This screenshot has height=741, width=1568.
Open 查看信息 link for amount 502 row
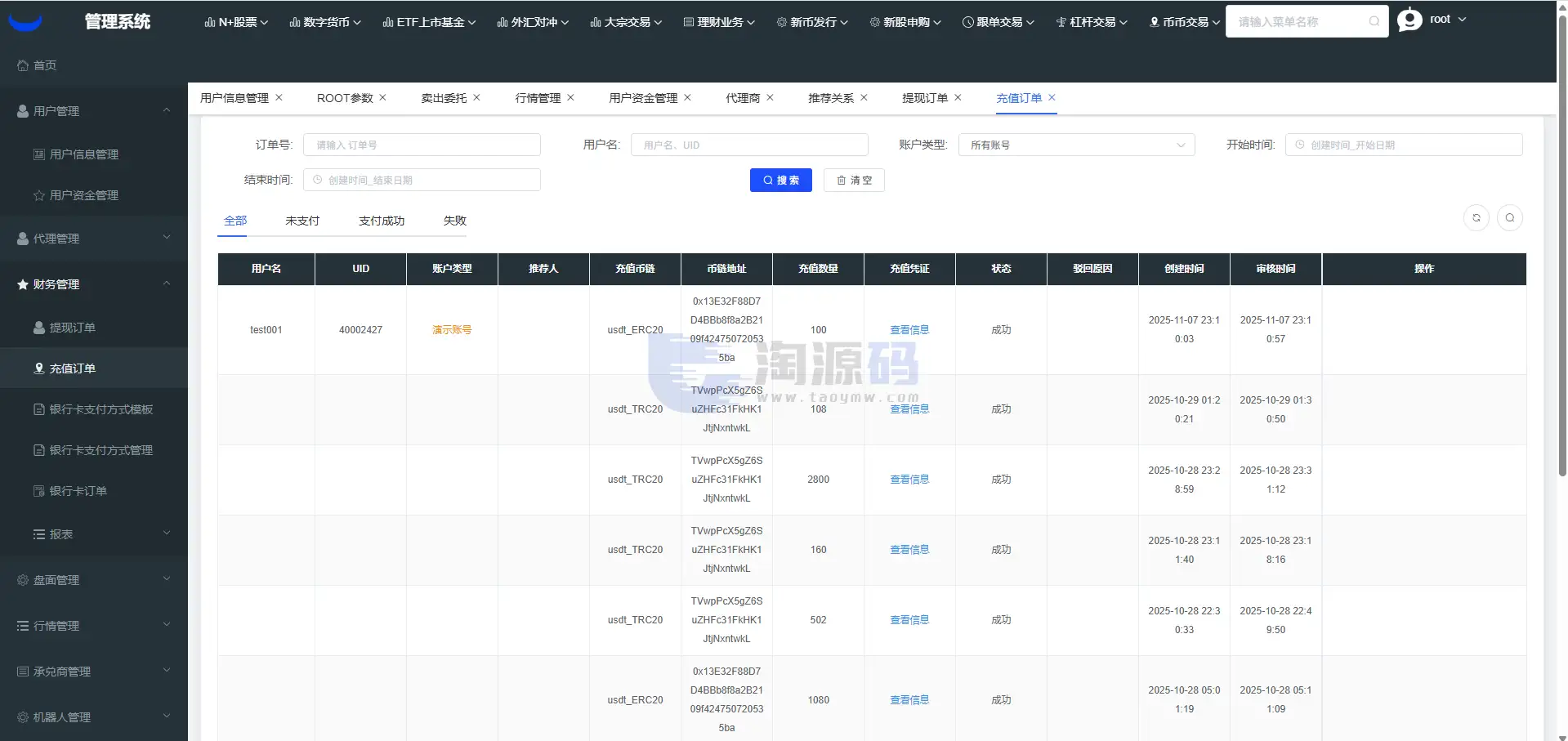tap(909, 620)
